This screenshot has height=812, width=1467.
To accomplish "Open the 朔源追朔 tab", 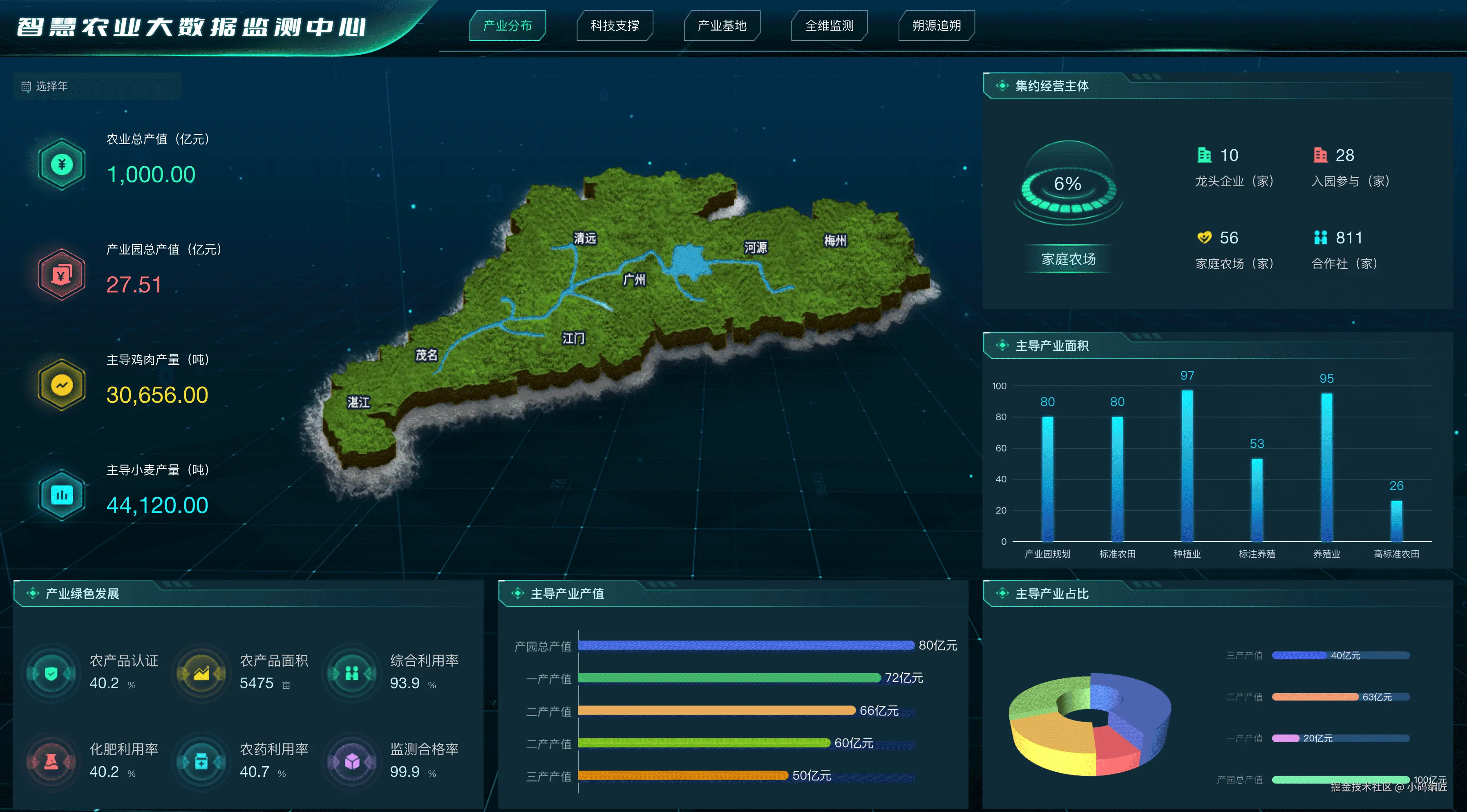I will coord(936,26).
